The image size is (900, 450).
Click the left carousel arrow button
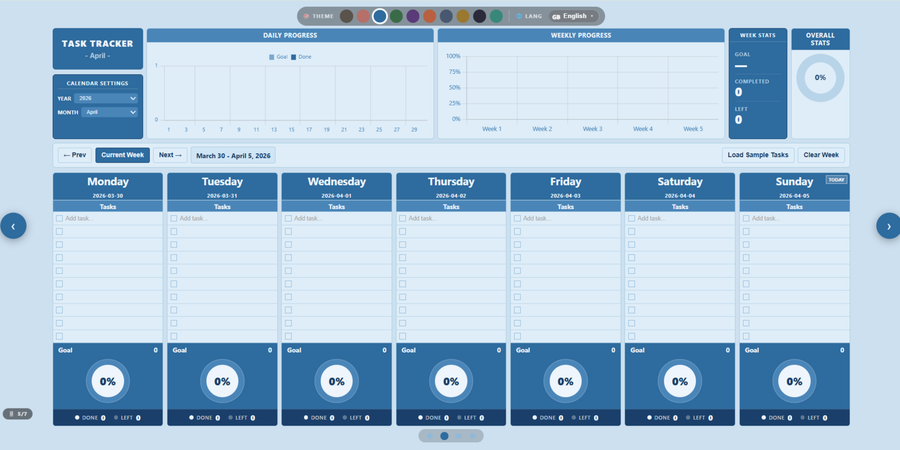13,226
